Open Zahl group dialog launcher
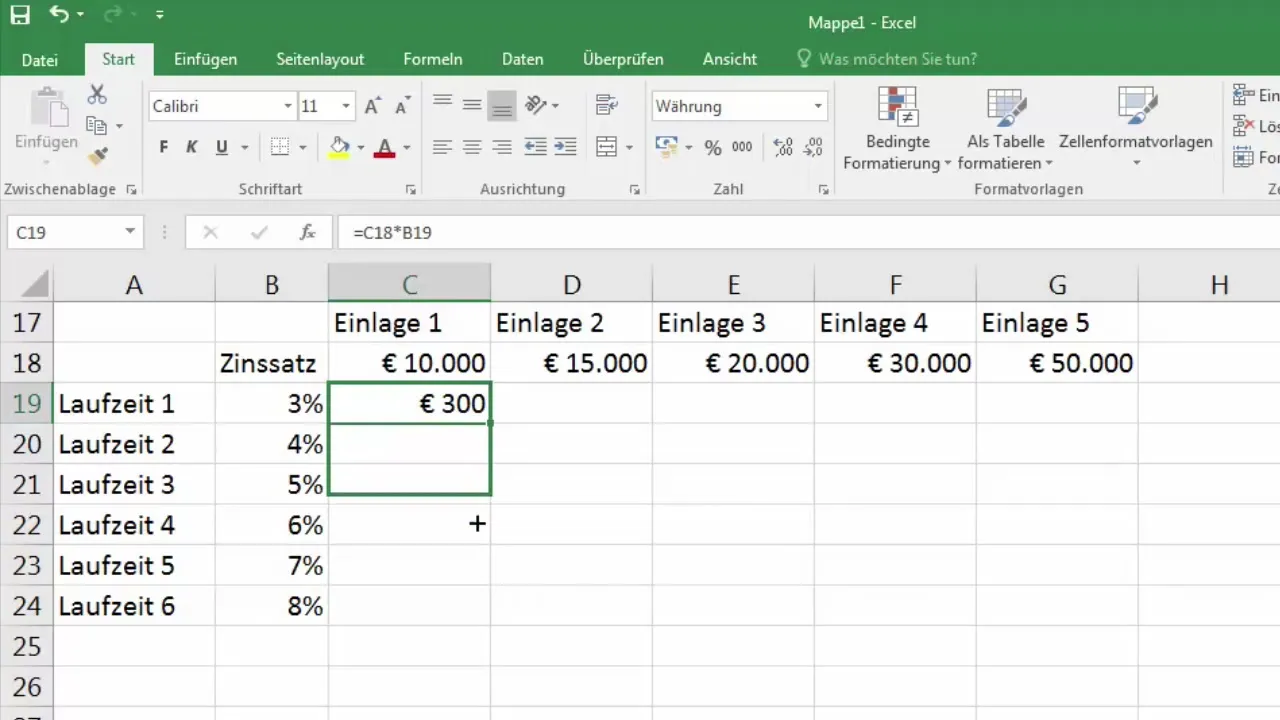Viewport: 1280px width, 720px height. click(x=823, y=189)
